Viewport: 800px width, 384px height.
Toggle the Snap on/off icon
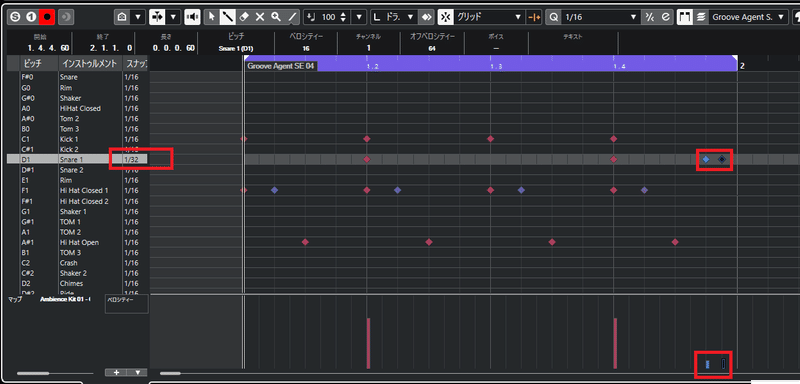pyautogui.click(x=445, y=17)
